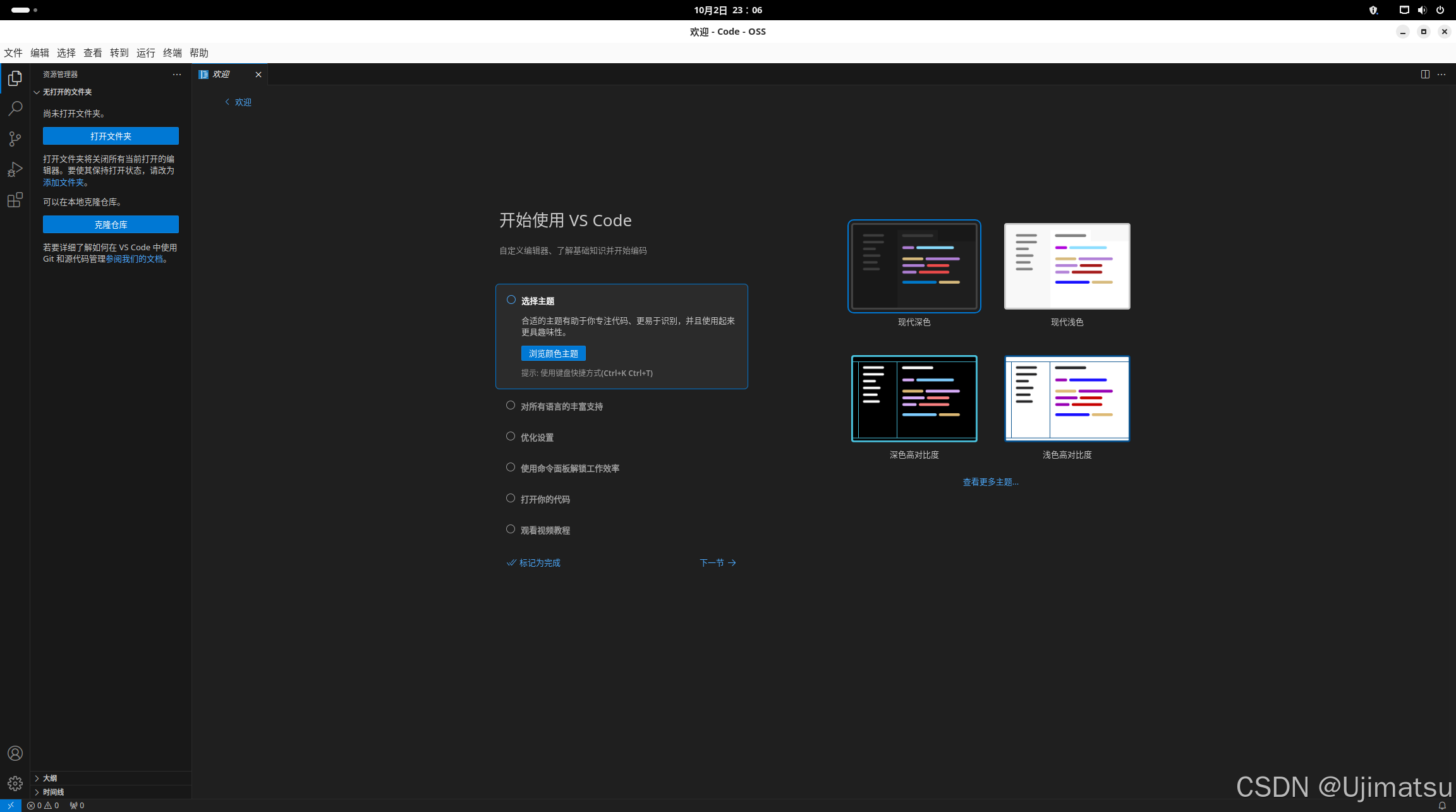Open Run and Debug view icon
The height and width of the screenshot is (812, 1456).
(x=15, y=169)
